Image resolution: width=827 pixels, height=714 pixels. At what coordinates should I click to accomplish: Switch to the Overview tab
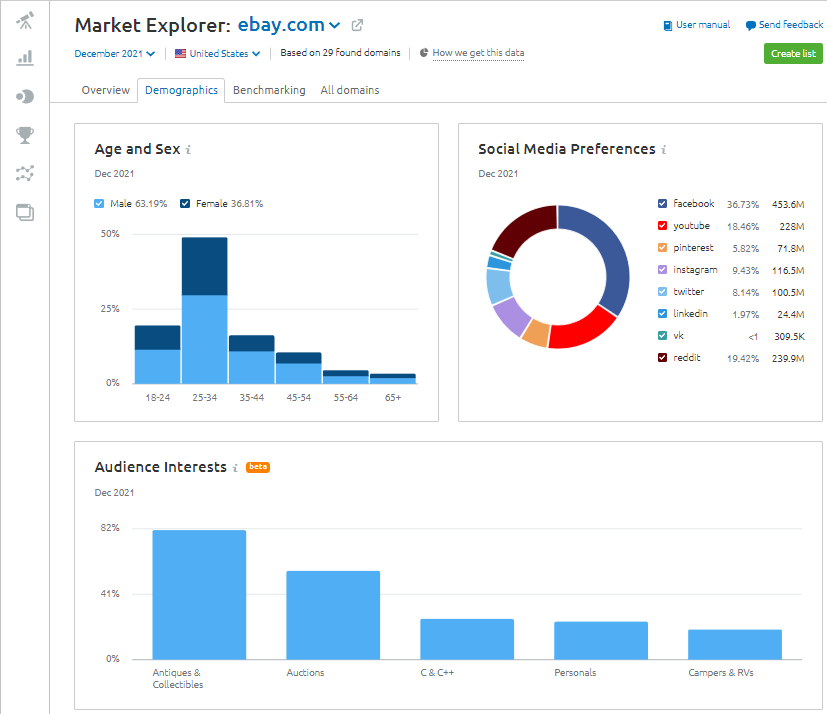point(105,90)
